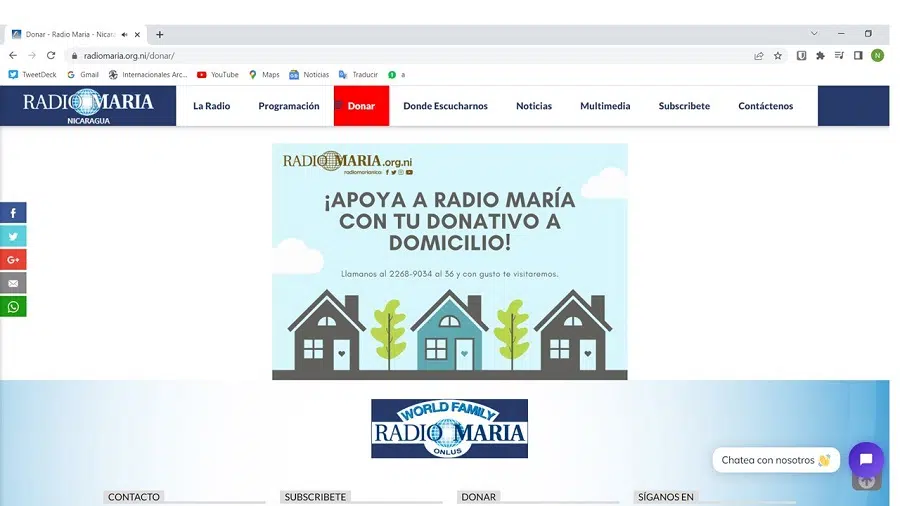Click the CONTACTO footer heading
This screenshot has width=900, height=506.
click(134, 497)
